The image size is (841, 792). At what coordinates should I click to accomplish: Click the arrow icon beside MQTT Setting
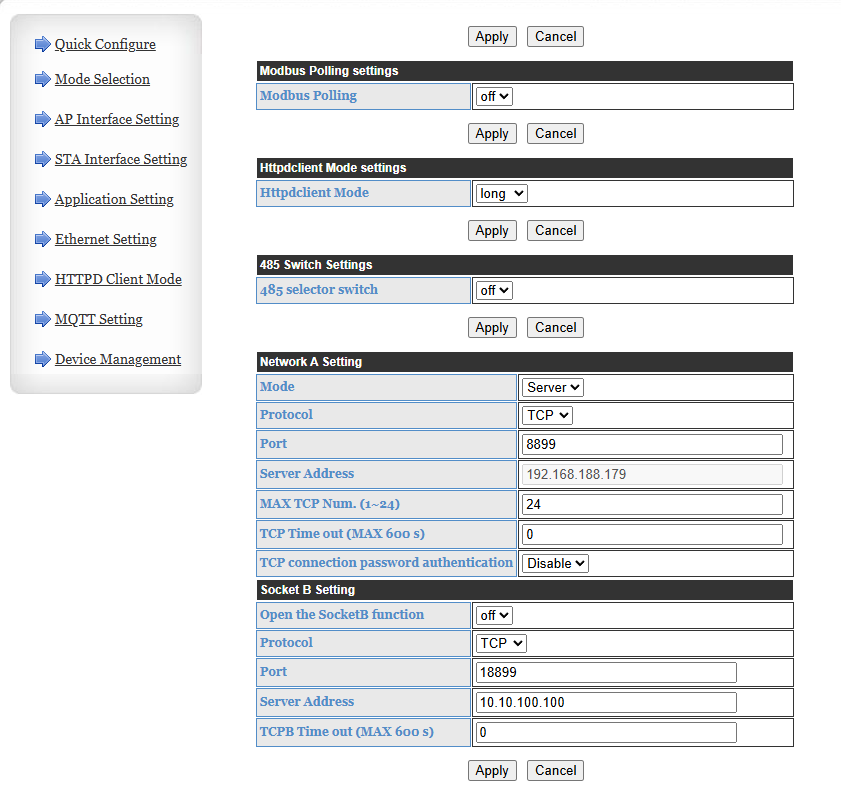click(41, 319)
